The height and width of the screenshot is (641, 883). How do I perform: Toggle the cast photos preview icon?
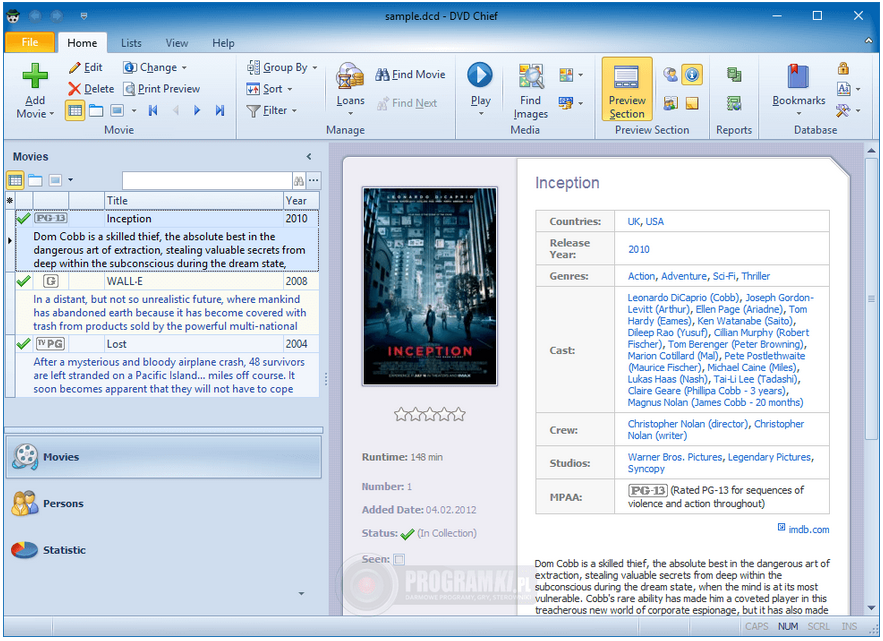670,103
